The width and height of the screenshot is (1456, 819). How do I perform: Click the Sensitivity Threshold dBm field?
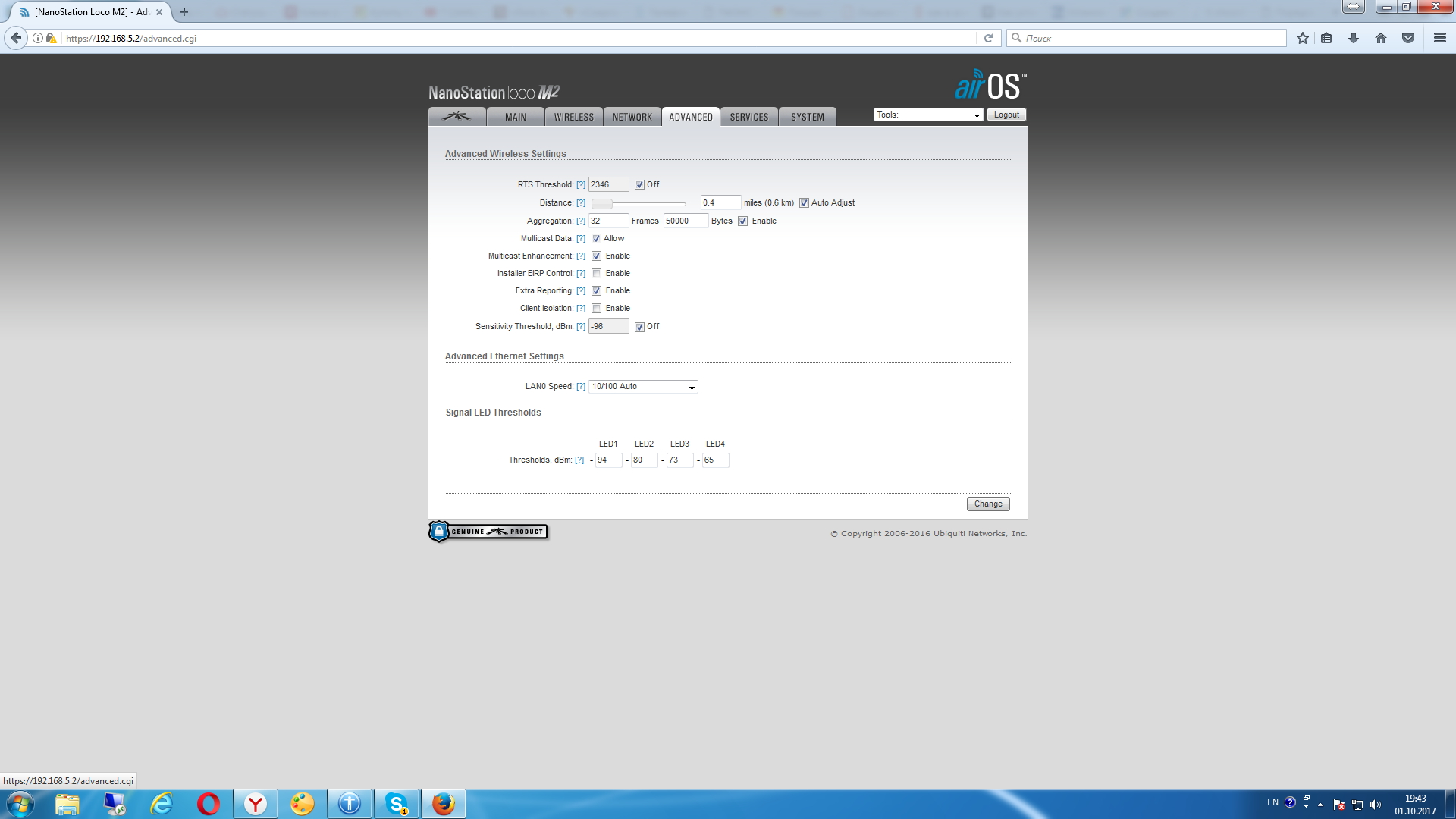pyautogui.click(x=608, y=326)
